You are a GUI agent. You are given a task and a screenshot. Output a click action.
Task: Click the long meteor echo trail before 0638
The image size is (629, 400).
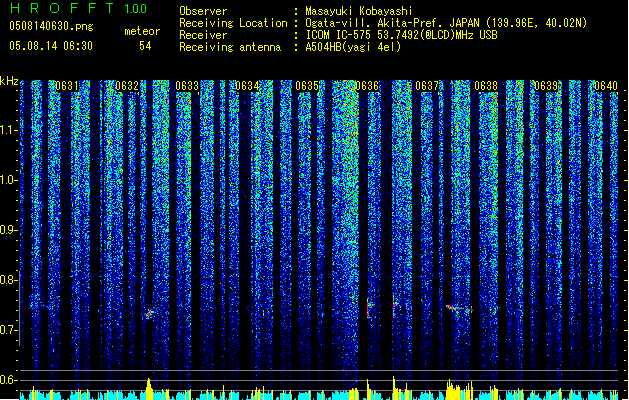pyautogui.click(x=459, y=308)
